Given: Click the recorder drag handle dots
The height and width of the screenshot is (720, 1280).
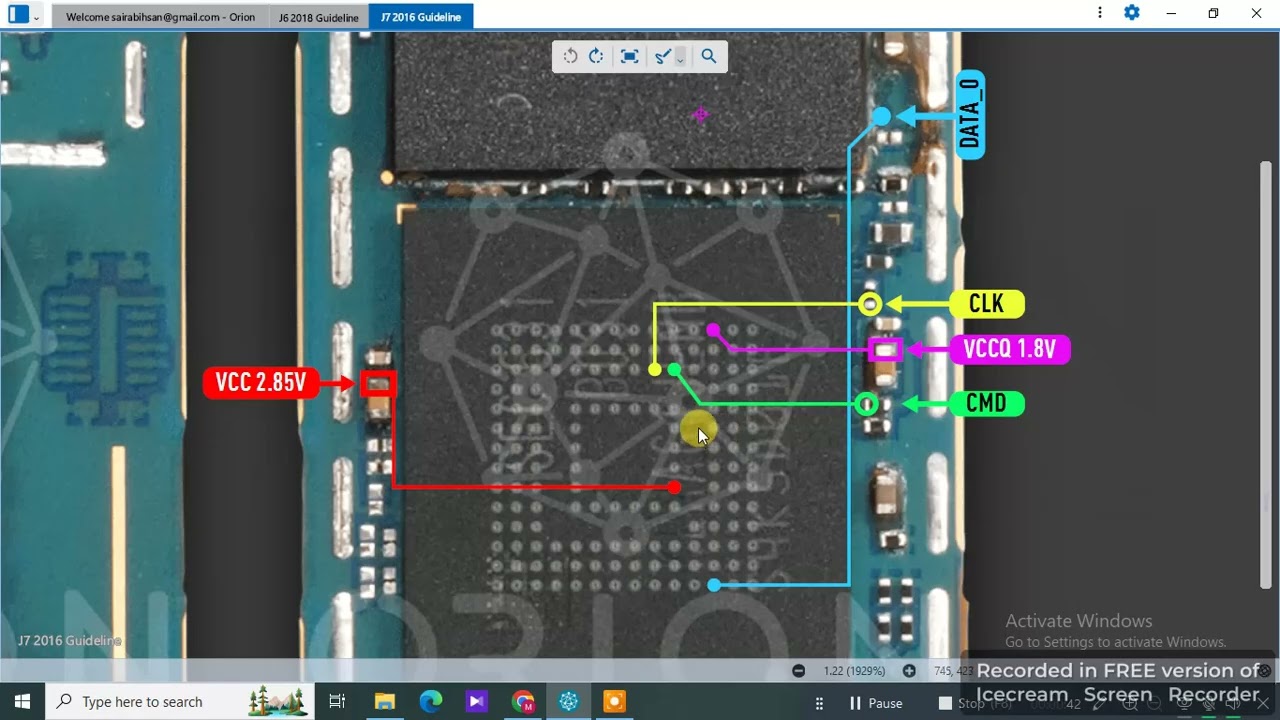Looking at the screenshot, I should click(x=820, y=703).
